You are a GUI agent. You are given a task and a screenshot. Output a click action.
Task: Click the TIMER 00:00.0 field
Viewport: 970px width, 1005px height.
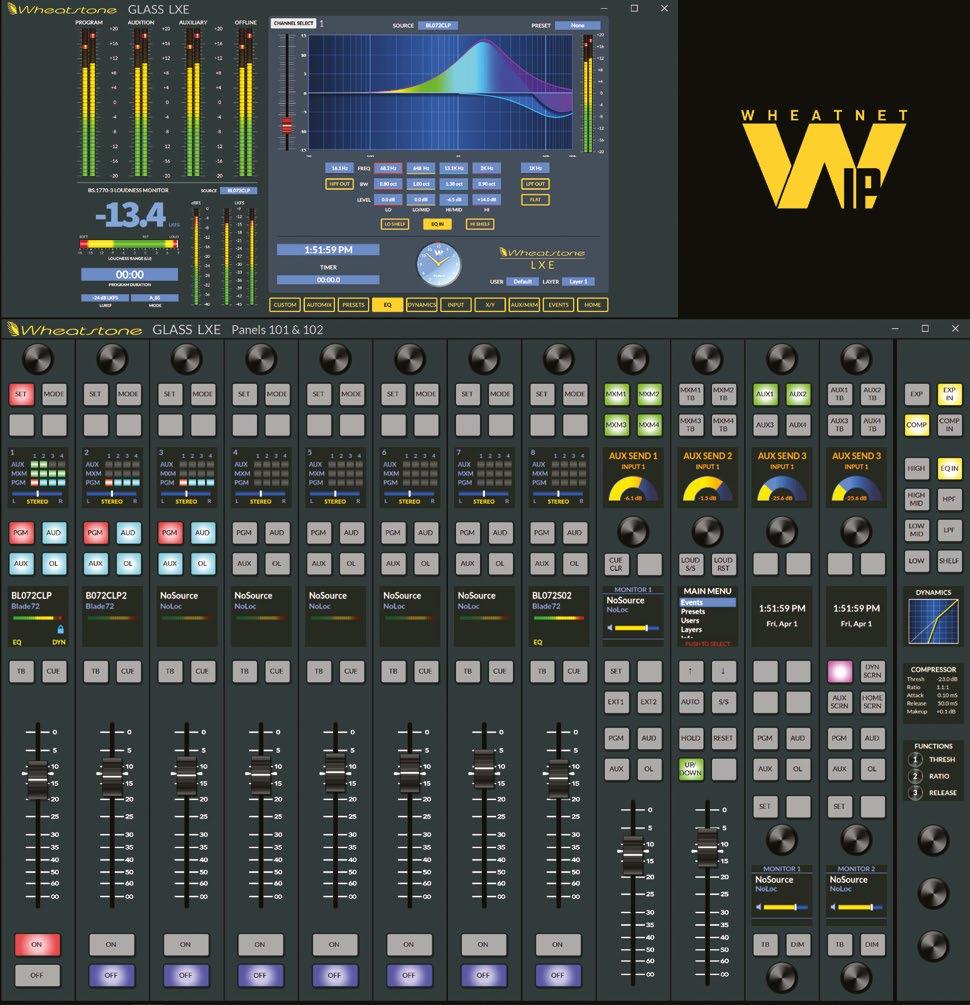(x=328, y=280)
